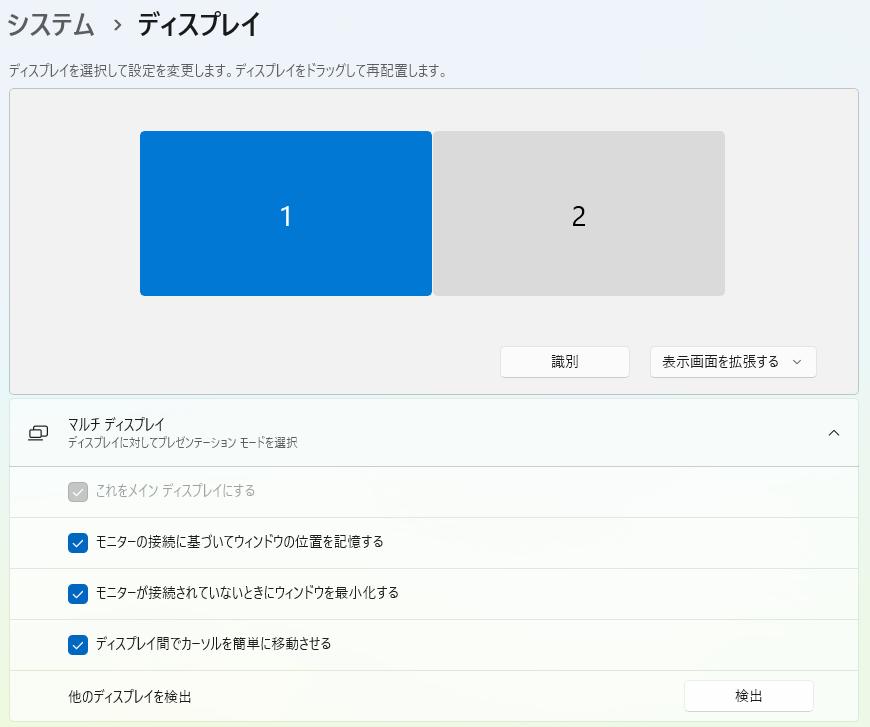Viewport: 870px width, 727px height.
Task: Click the モニターの接続に基づいて label text
Action: (x=239, y=542)
